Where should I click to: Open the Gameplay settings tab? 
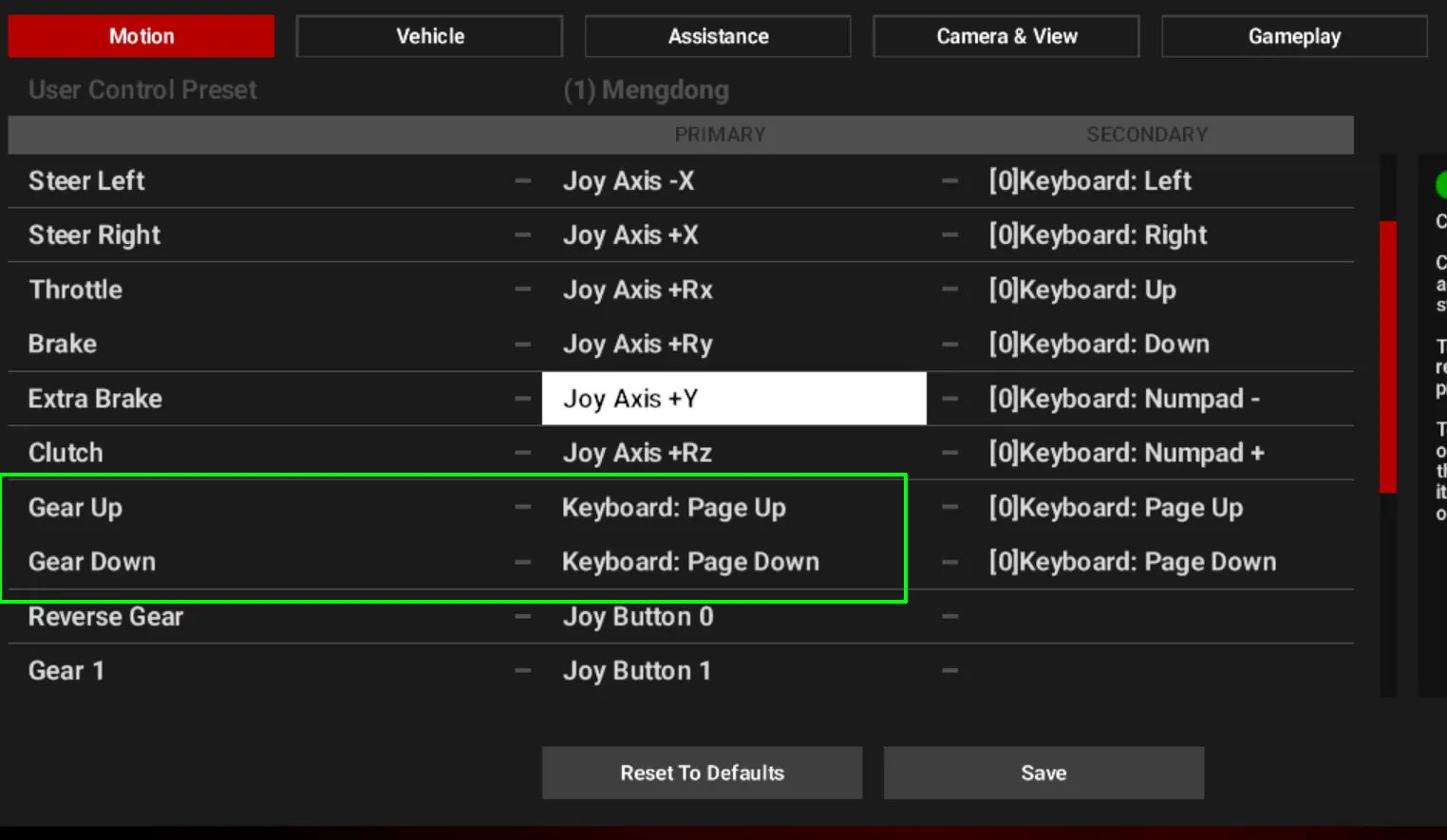point(1294,36)
